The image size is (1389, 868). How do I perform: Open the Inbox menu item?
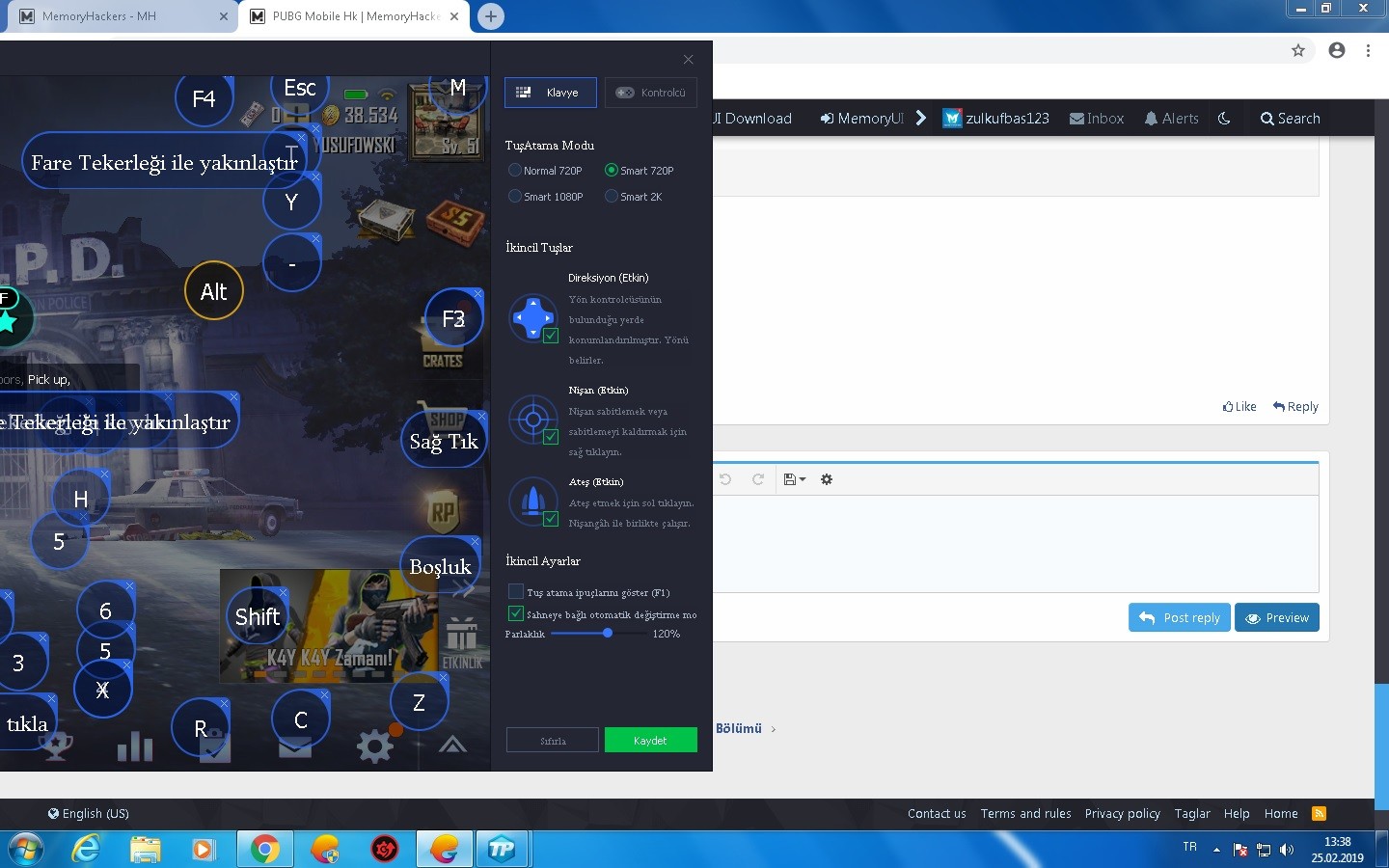[x=1097, y=119]
